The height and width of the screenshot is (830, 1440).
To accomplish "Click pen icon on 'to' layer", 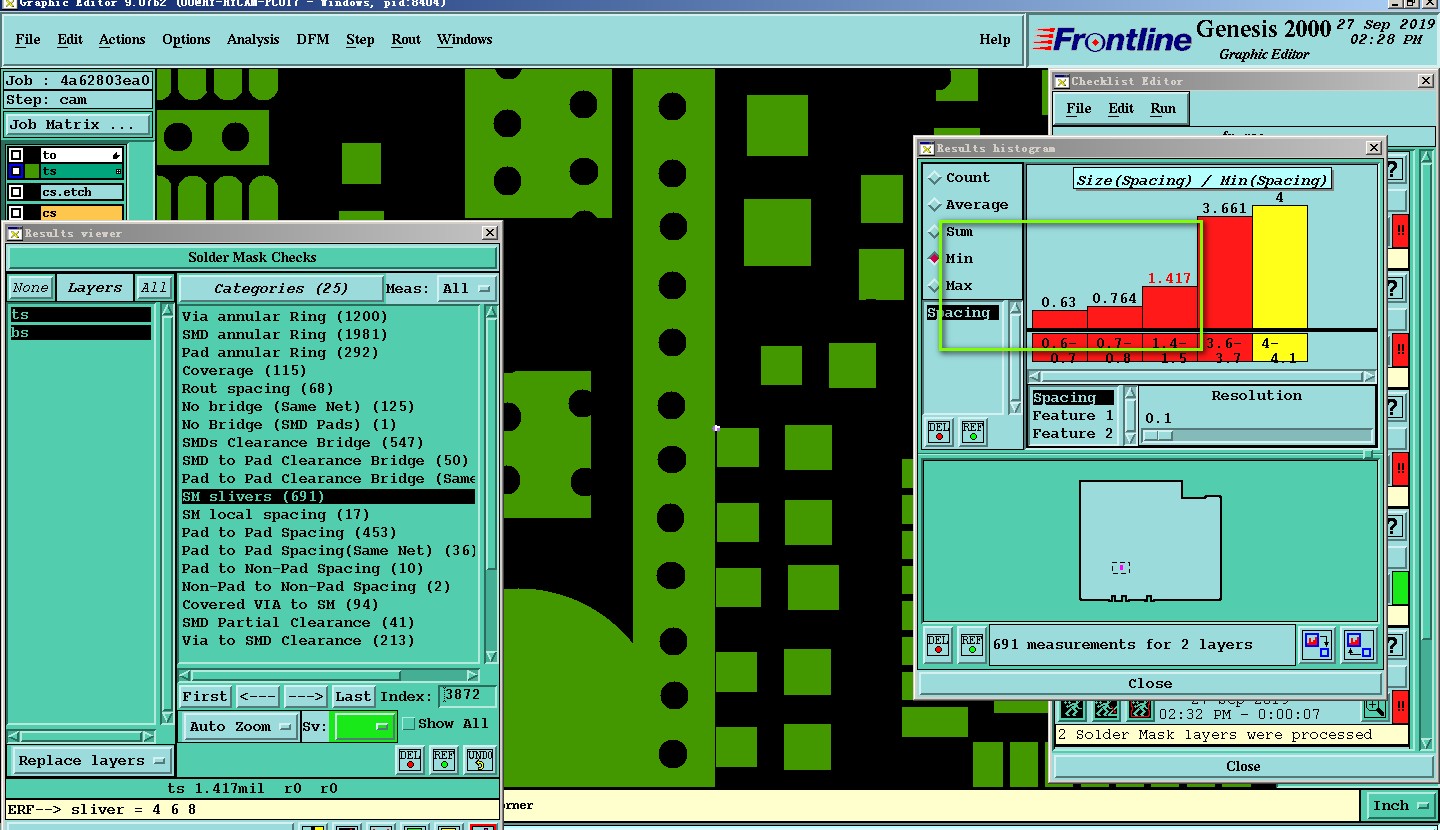I will pyautogui.click(x=117, y=155).
